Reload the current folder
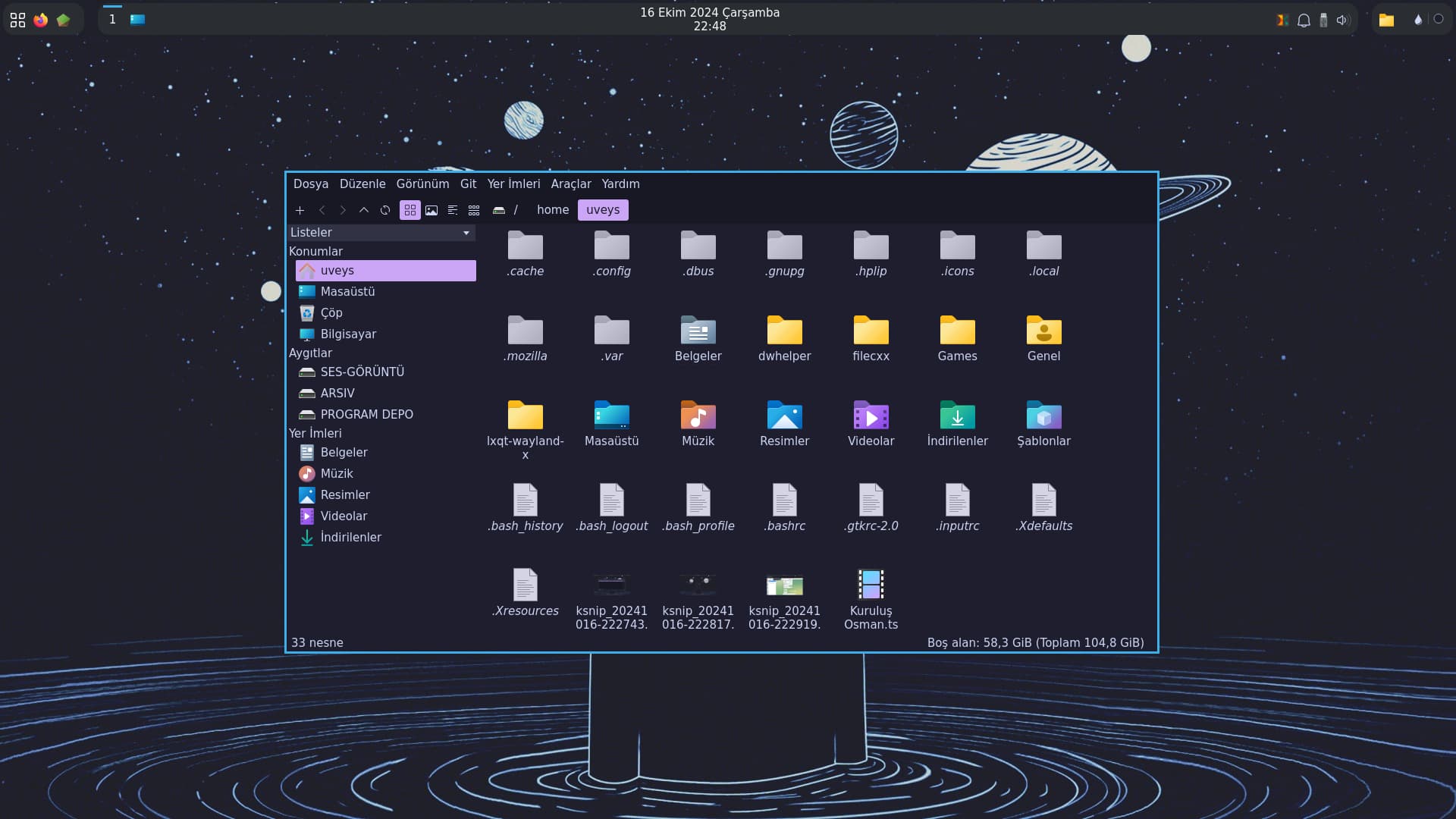 coord(385,210)
